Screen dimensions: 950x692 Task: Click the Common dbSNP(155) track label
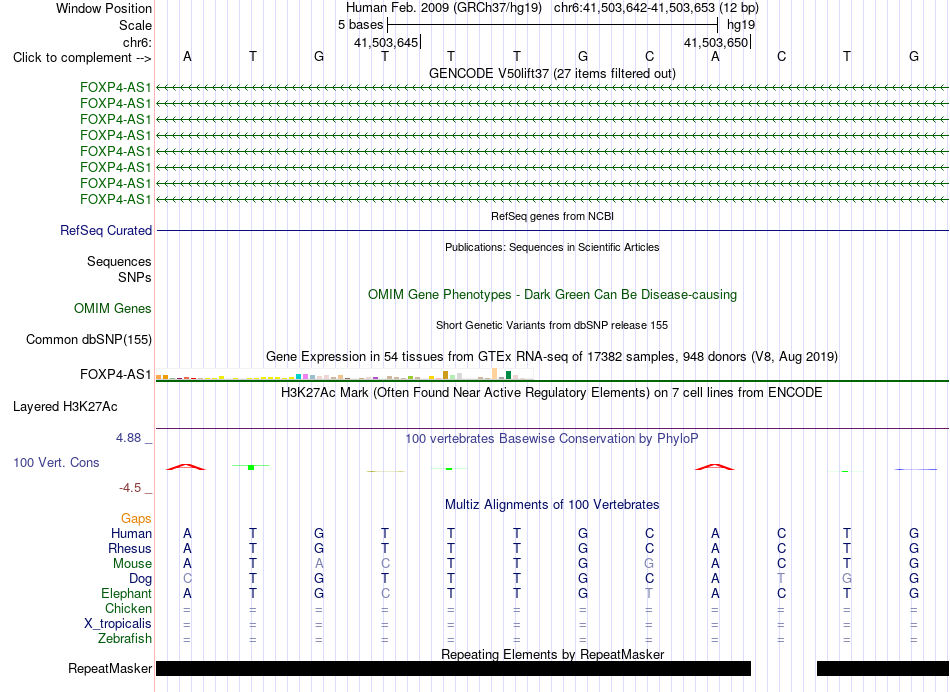pos(88,339)
